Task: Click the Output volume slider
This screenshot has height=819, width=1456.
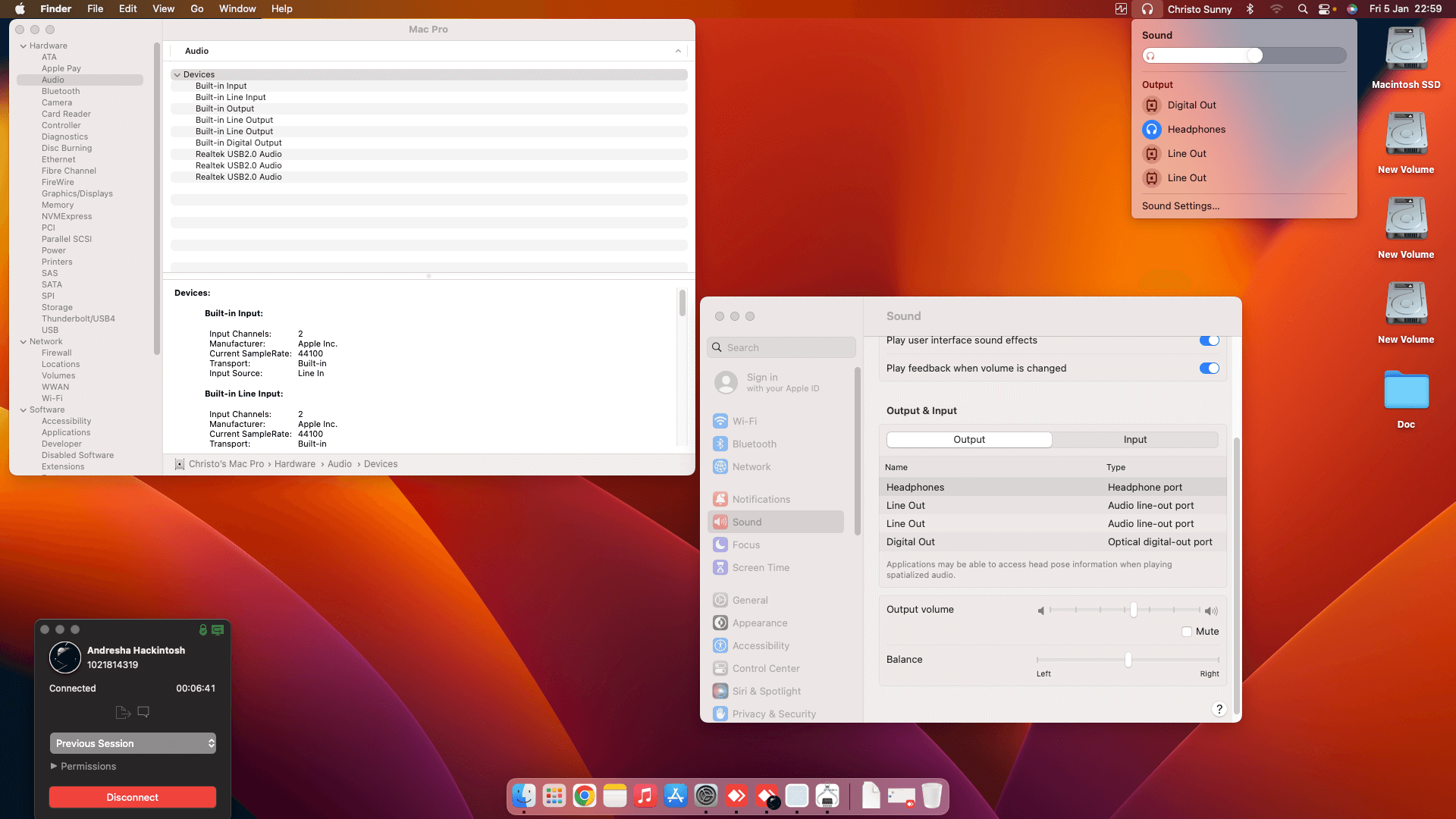Action: [1134, 610]
